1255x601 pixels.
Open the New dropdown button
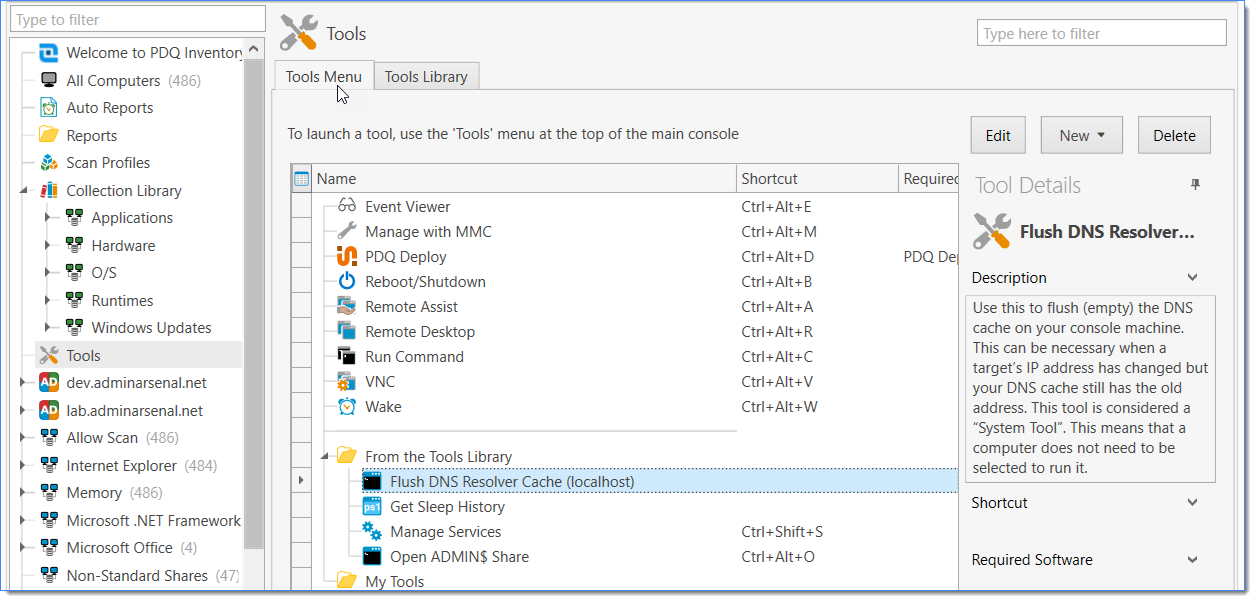(1081, 136)
